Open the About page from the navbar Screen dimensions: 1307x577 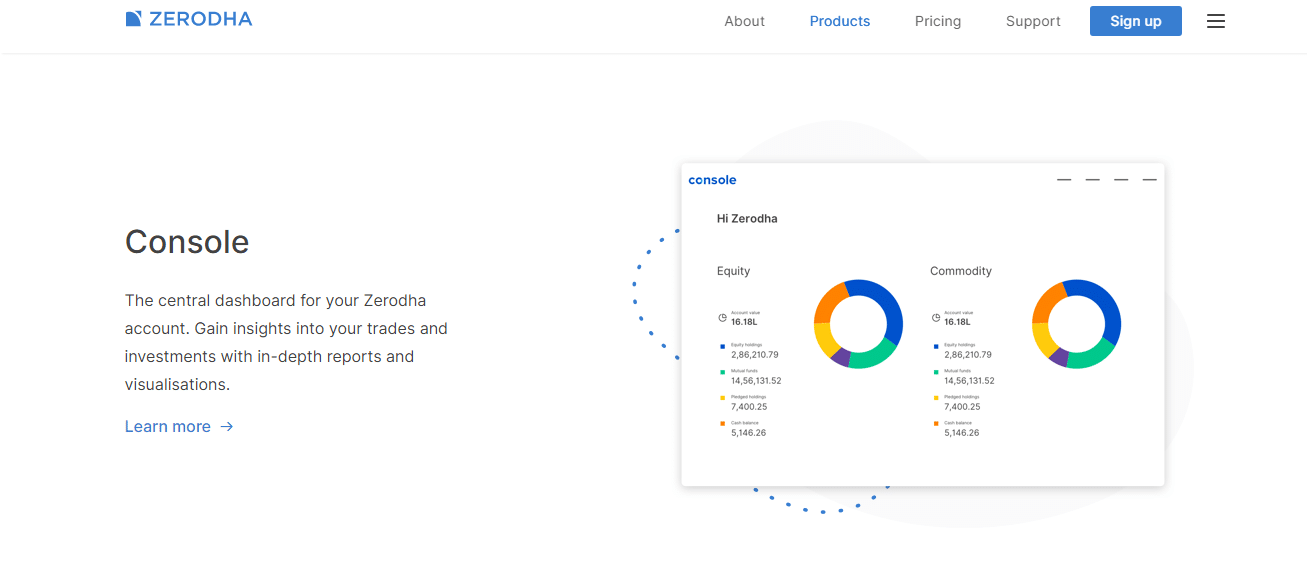click(744, 21)
